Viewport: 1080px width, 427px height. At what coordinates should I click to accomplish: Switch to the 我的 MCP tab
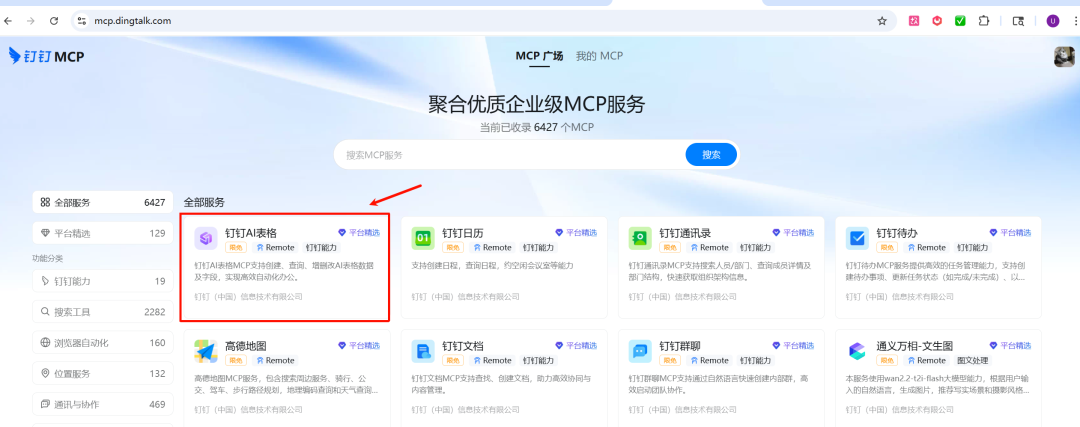click(x=599, y=56)
